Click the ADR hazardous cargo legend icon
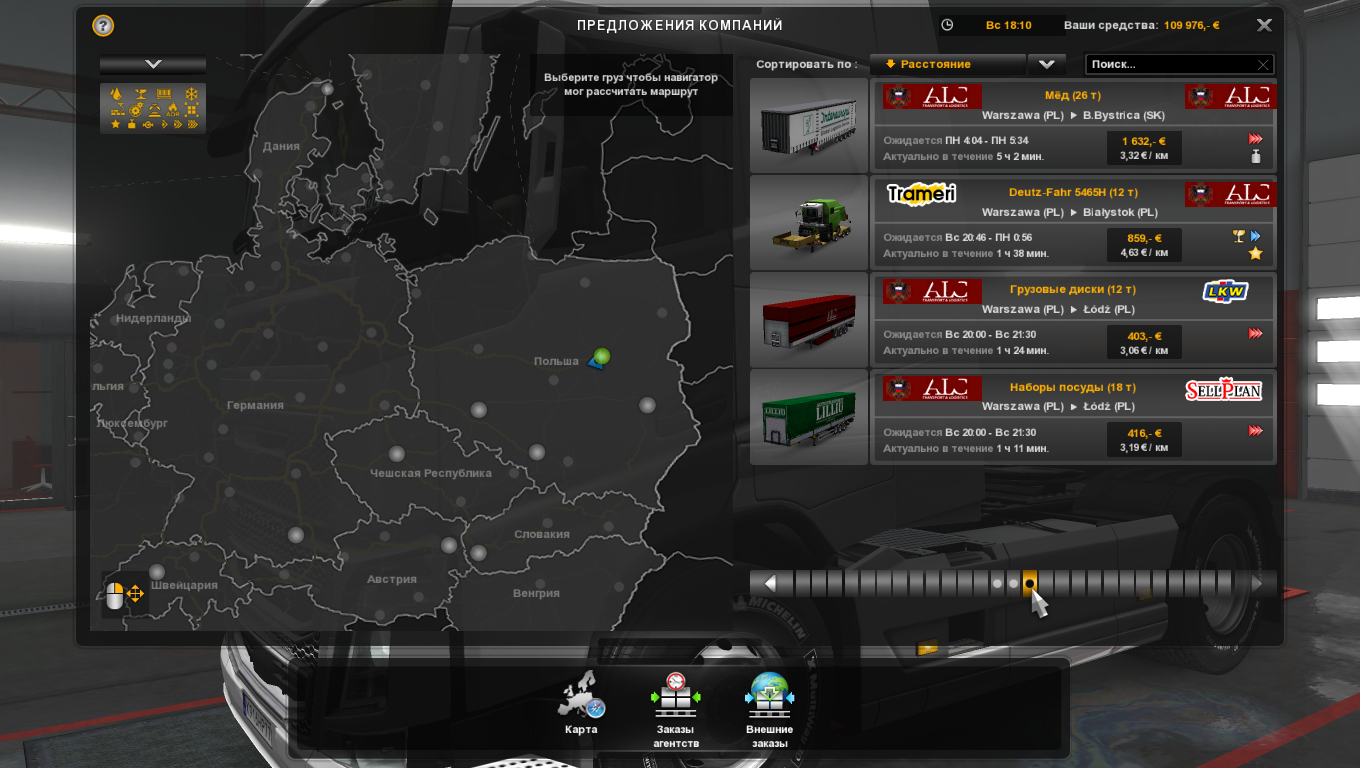This screenshot has height=768, width=1360. pos(172,109)
